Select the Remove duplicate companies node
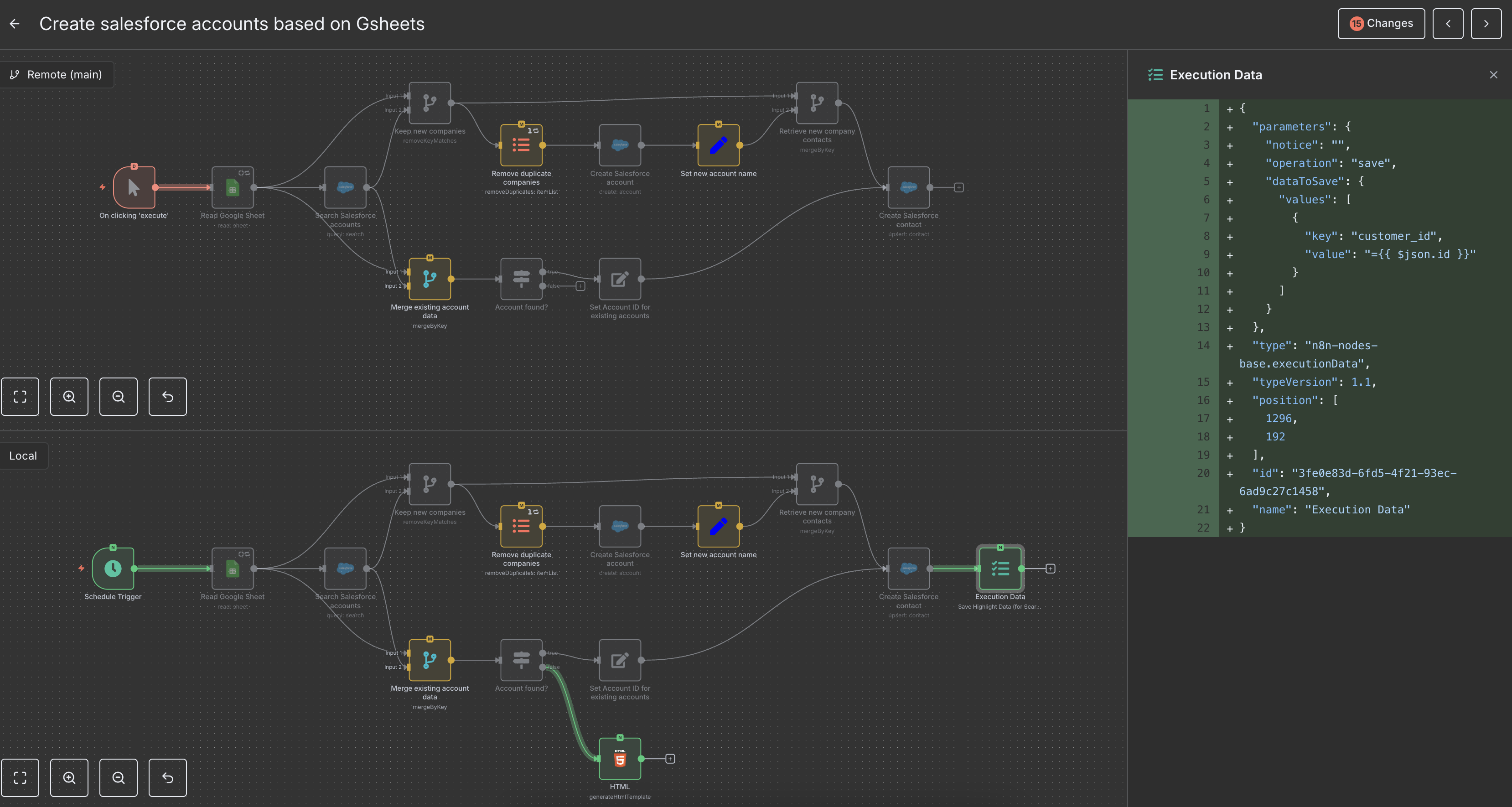 [521, 527]
